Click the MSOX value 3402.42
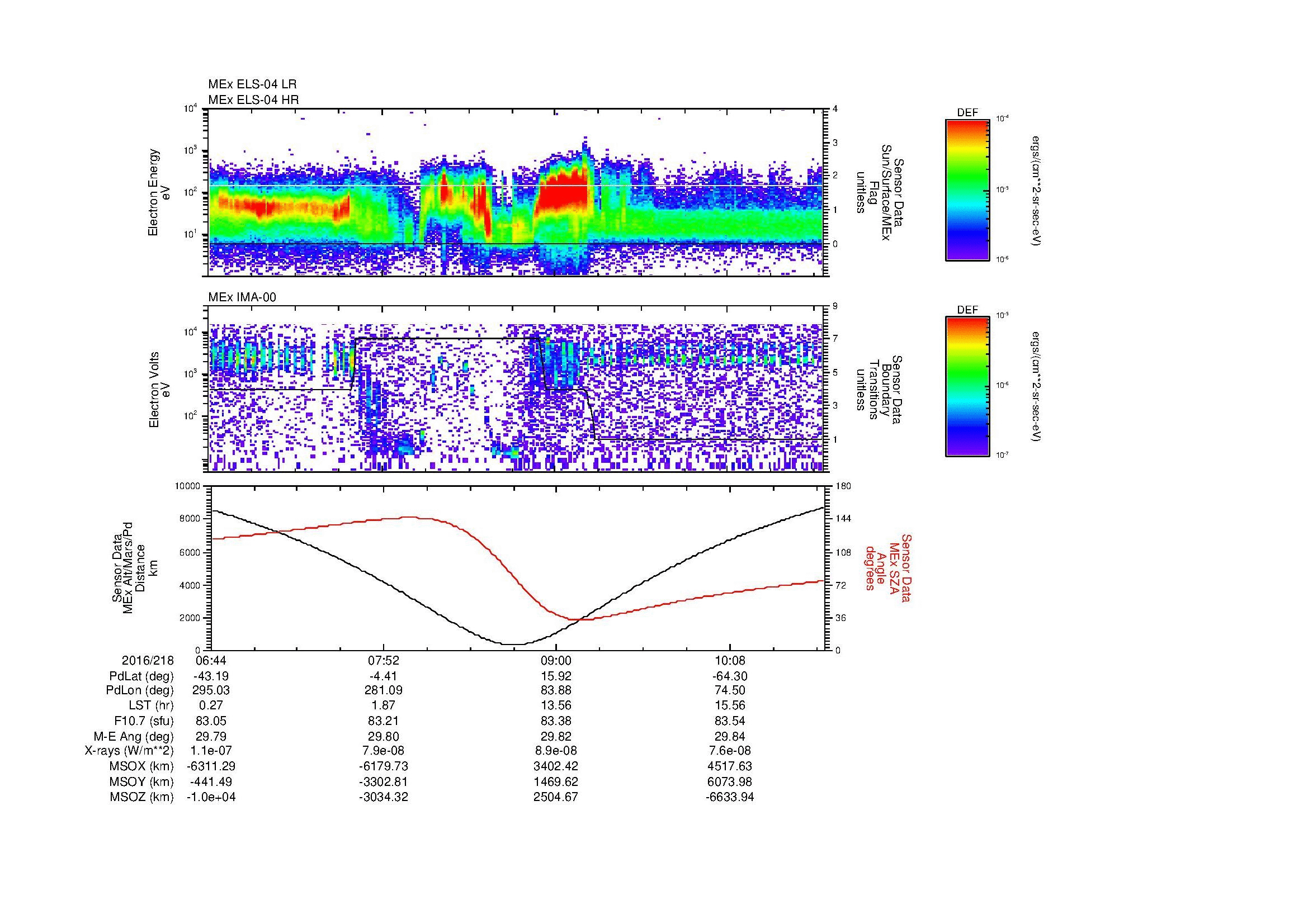The image size is (1308, 924). tap(556, 766)
